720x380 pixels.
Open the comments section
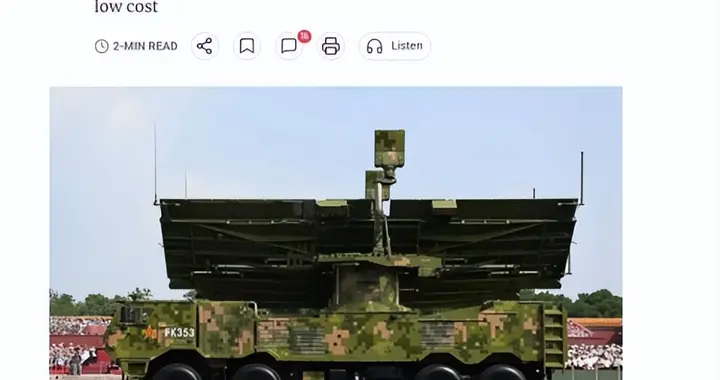(289, 46)
